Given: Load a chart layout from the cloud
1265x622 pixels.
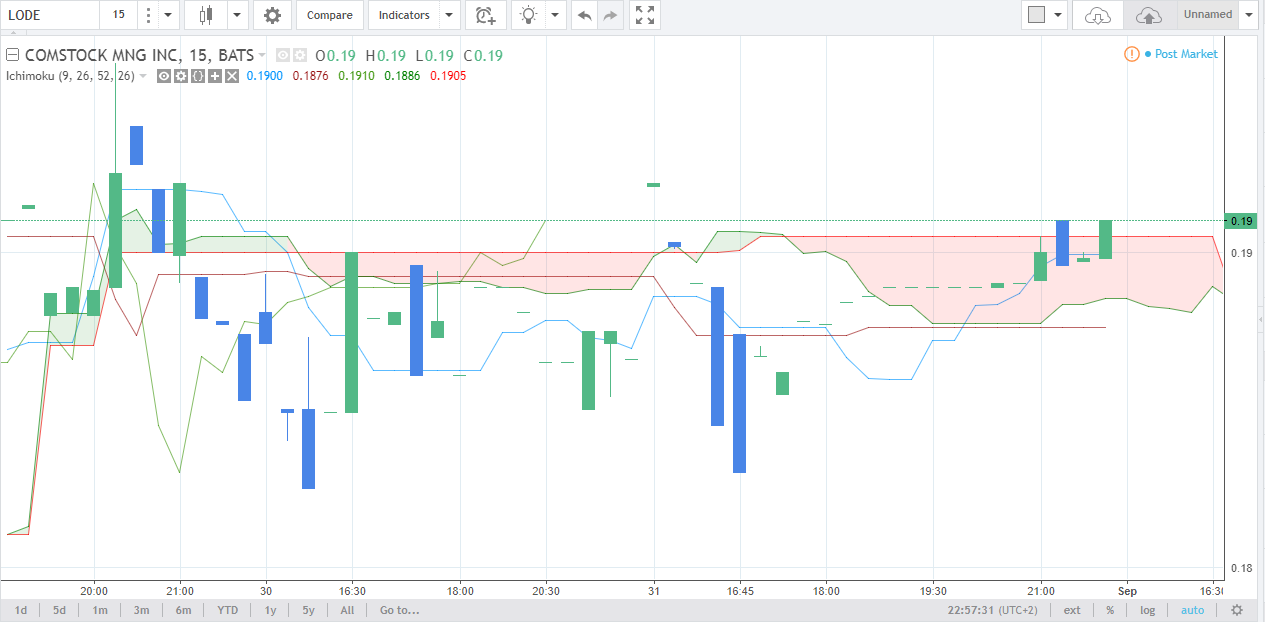Looking at the screenshot, I should [1096, 14].
